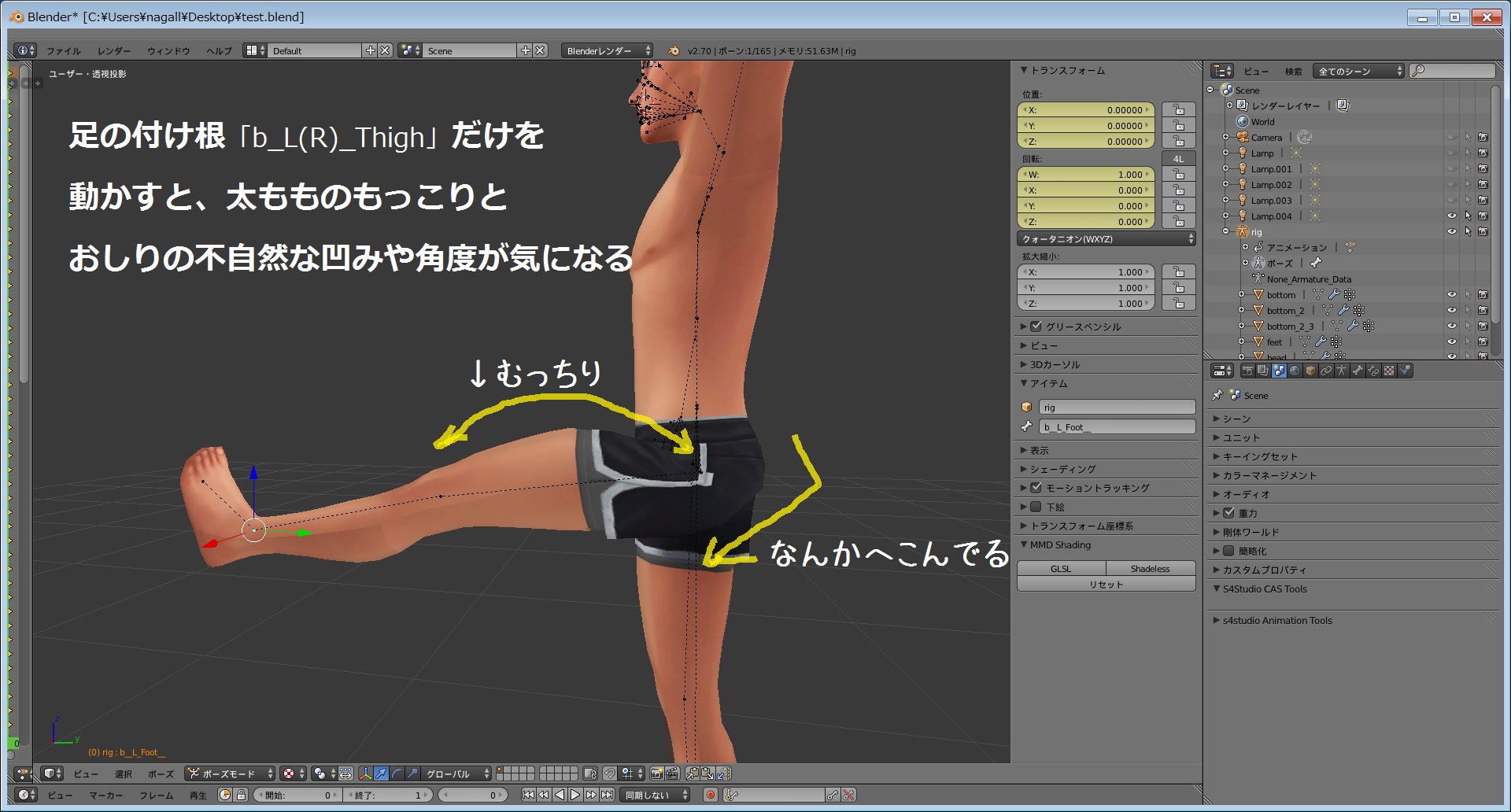Toggle visibility eye for bottom_2 mesh

1452,310
